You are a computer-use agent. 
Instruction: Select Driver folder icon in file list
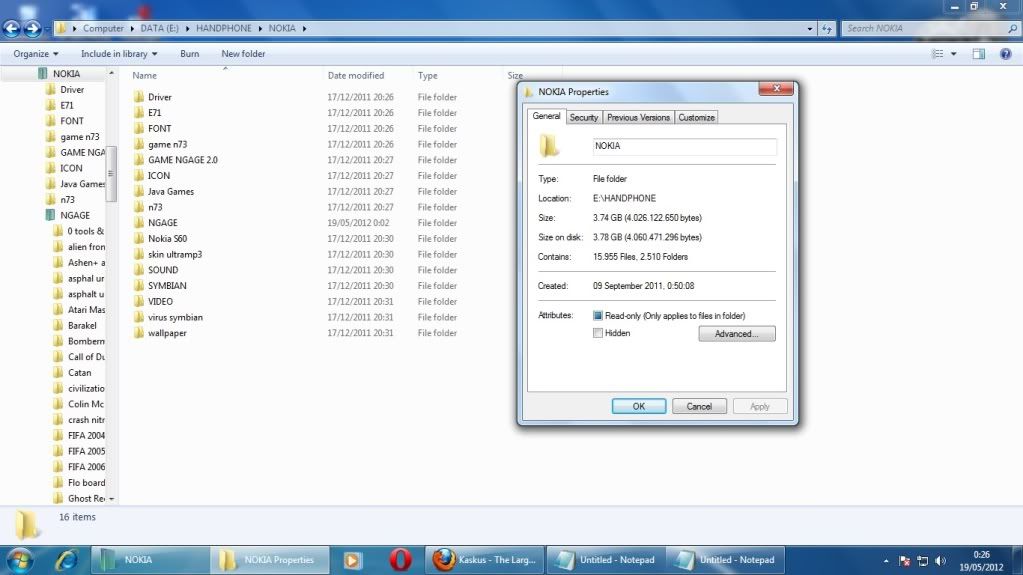pos(138,97)
